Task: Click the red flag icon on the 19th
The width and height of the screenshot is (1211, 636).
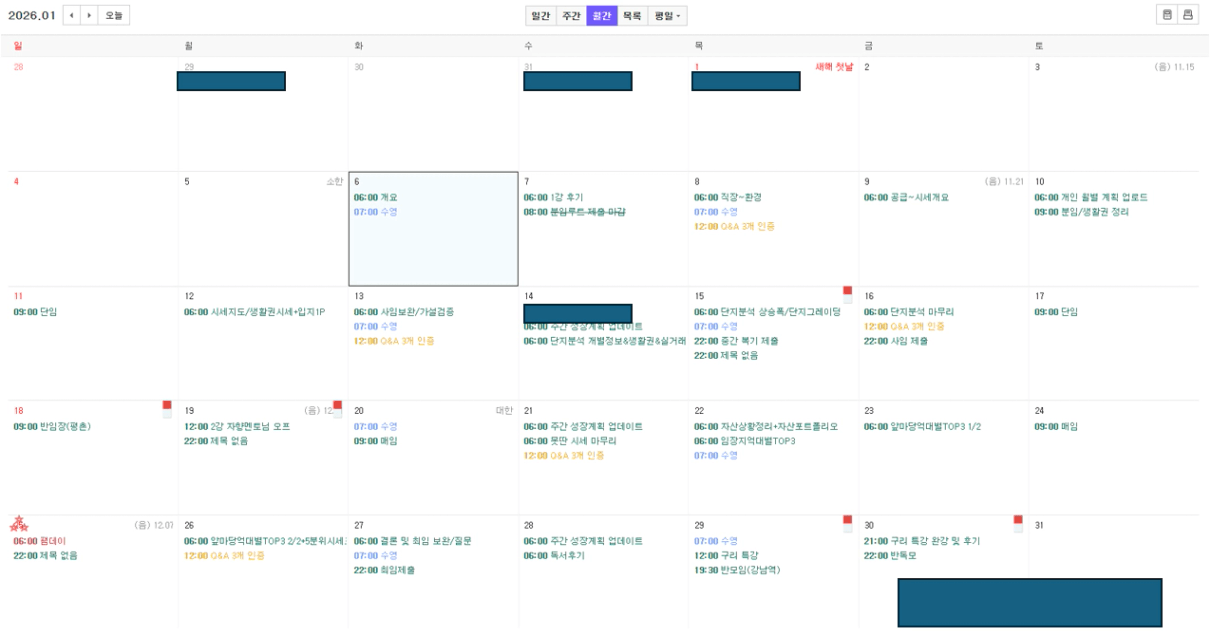Action: tap(337, 408)
